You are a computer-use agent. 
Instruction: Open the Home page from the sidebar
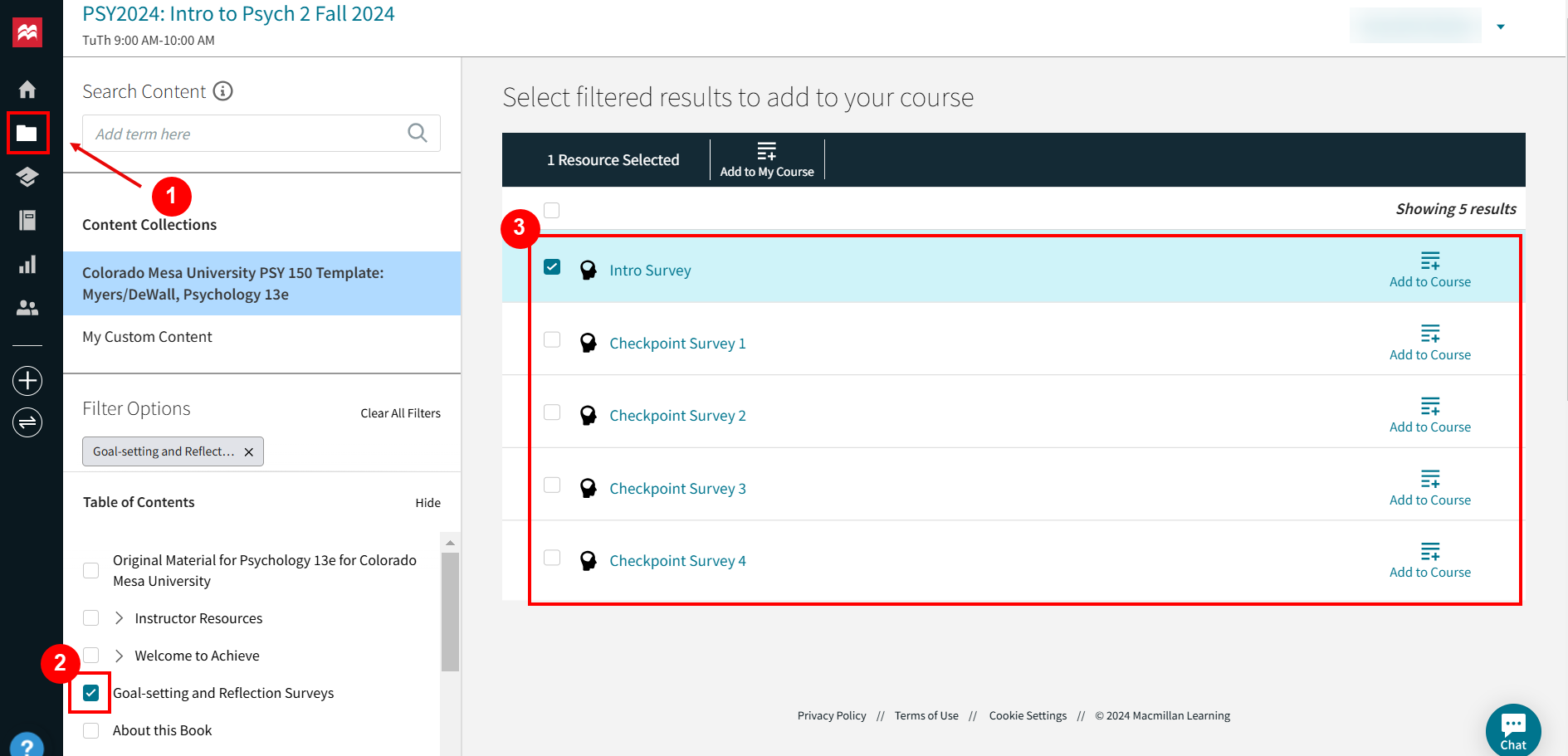(27, 89)
